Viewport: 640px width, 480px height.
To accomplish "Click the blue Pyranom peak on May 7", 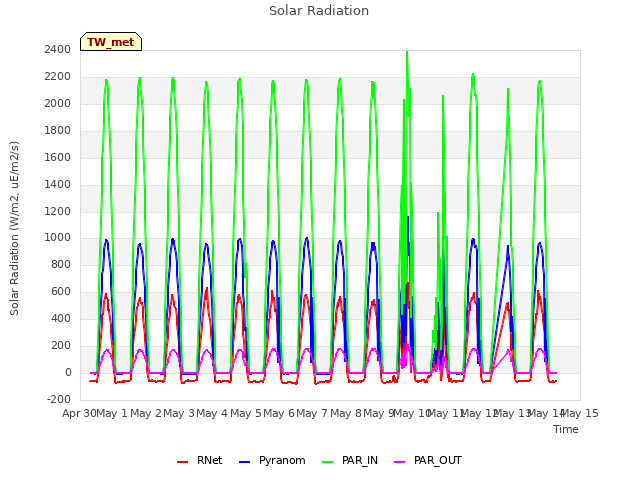I will [x=340, y=241].
